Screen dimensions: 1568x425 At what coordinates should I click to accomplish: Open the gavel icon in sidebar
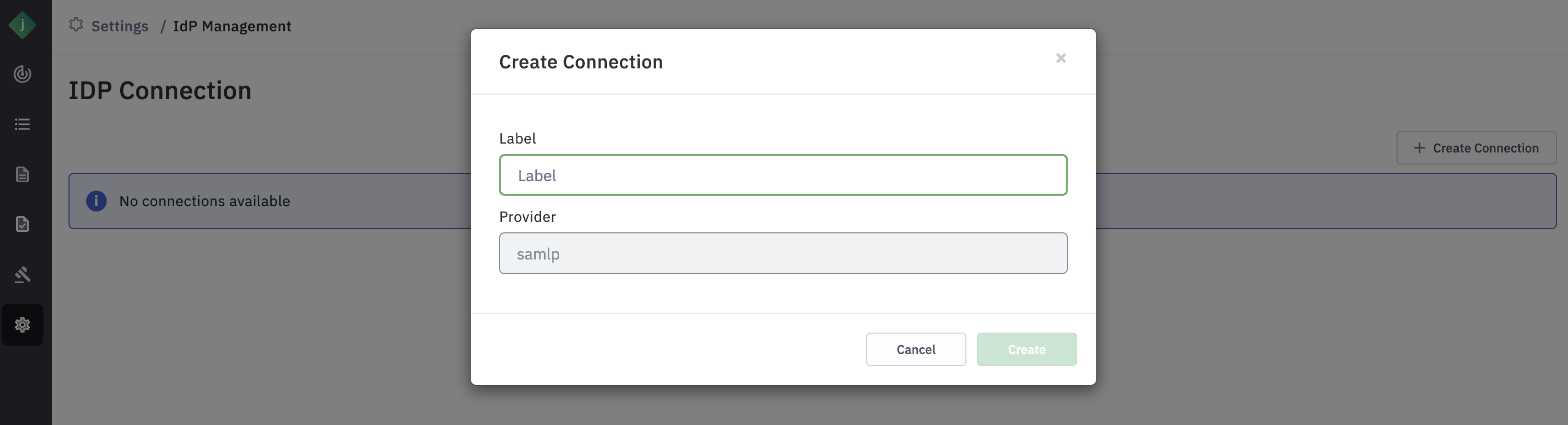[22, 275]
